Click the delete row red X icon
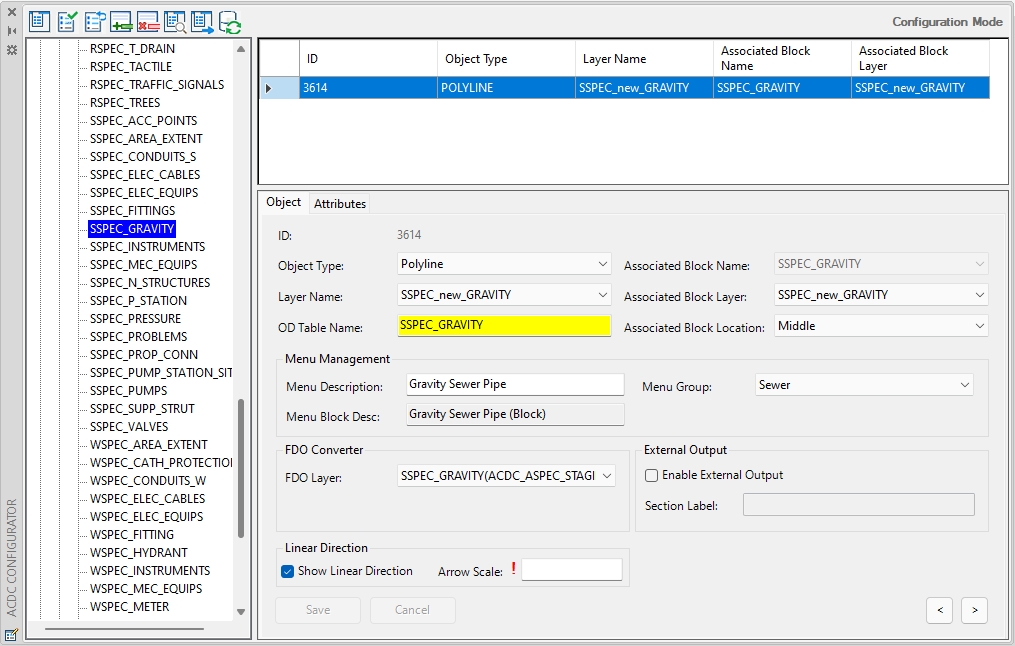 (x=149, y=21)
